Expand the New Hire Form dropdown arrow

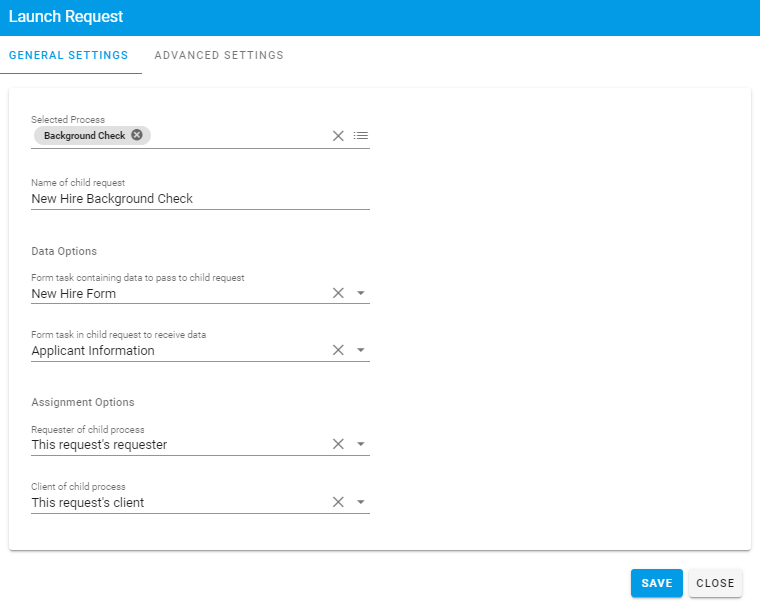click(361, 294)
